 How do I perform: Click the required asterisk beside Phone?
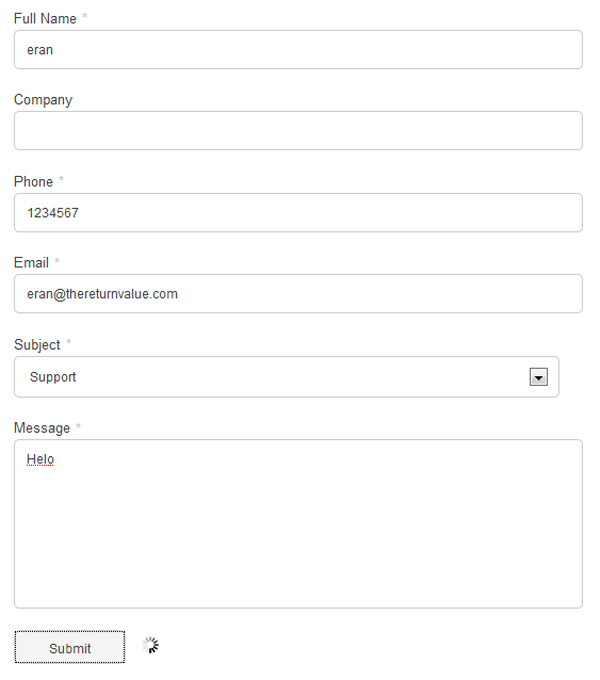pyautogui.click(x=61, y=179)
